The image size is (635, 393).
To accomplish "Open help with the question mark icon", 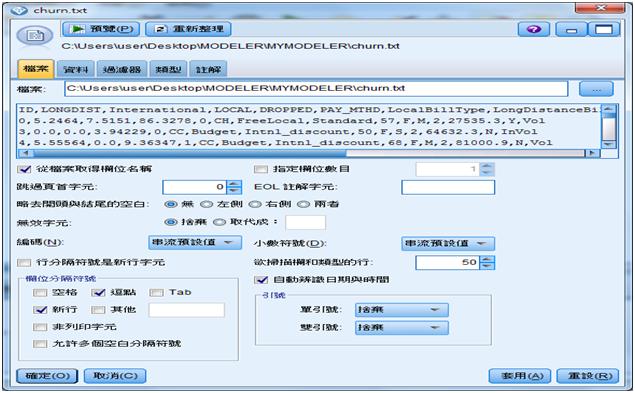I will [534, 30].
